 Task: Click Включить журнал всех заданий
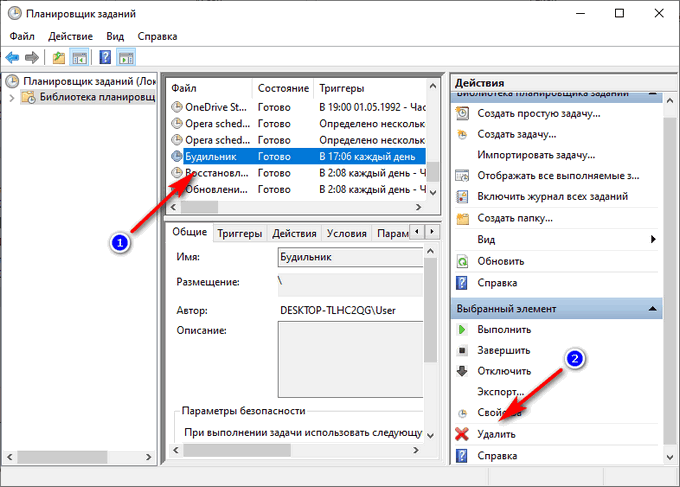tap(552, 197)
